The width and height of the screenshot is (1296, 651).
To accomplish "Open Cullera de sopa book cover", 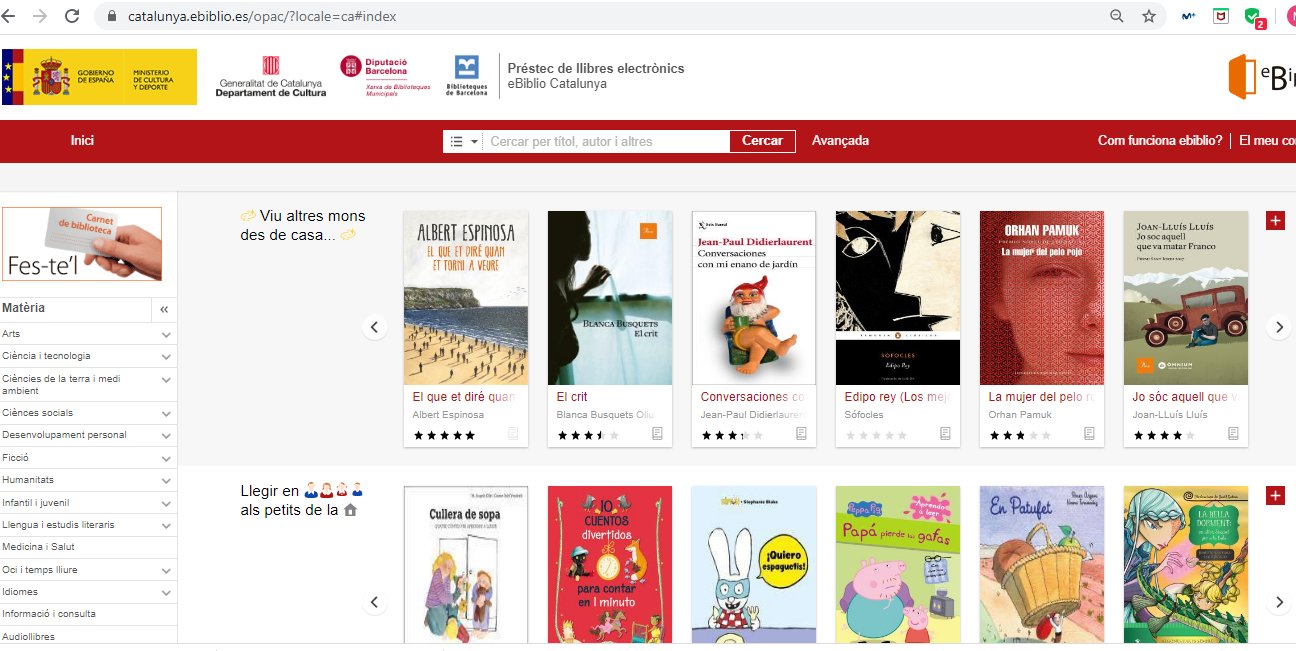I will coord(466,565).
